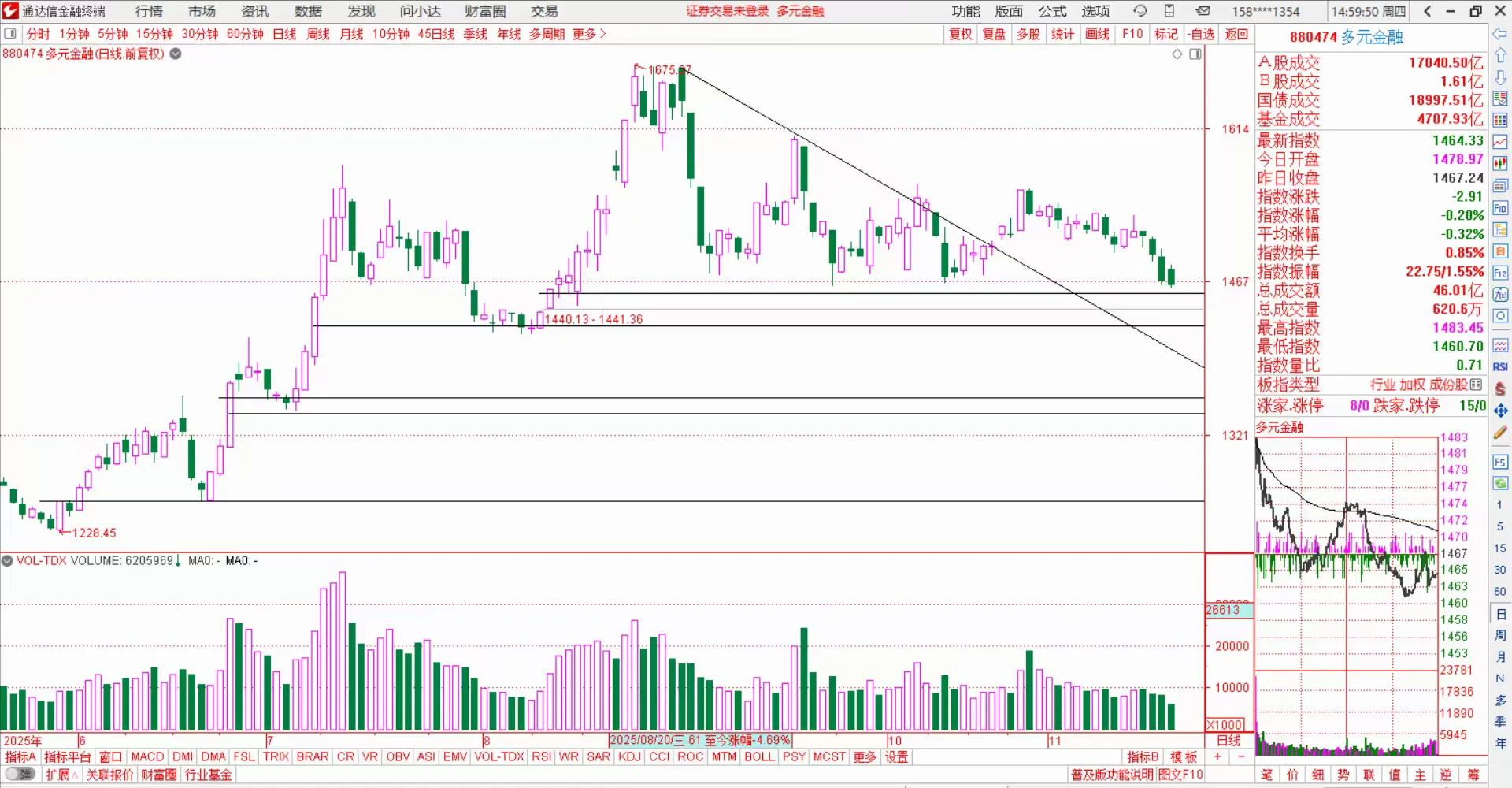Open the 指标B indicator group selector
The image size is (1512, 788).
point(1143,756)
